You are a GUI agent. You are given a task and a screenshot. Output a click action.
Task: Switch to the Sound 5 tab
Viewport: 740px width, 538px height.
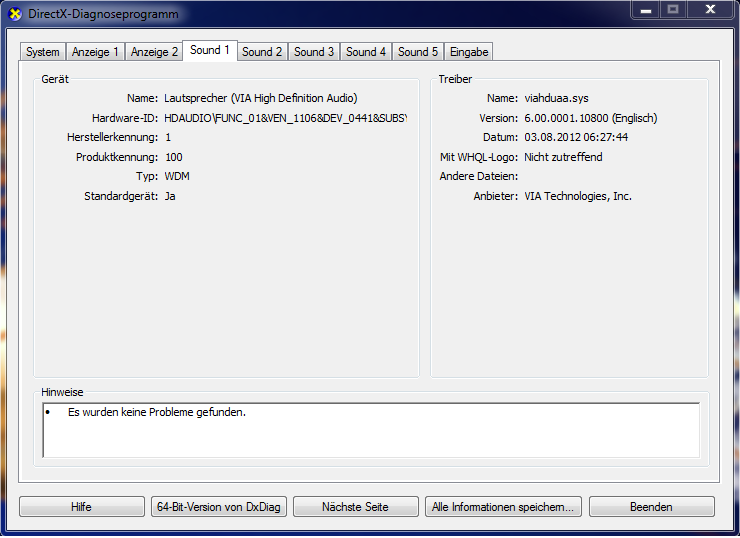click(418, 52)
